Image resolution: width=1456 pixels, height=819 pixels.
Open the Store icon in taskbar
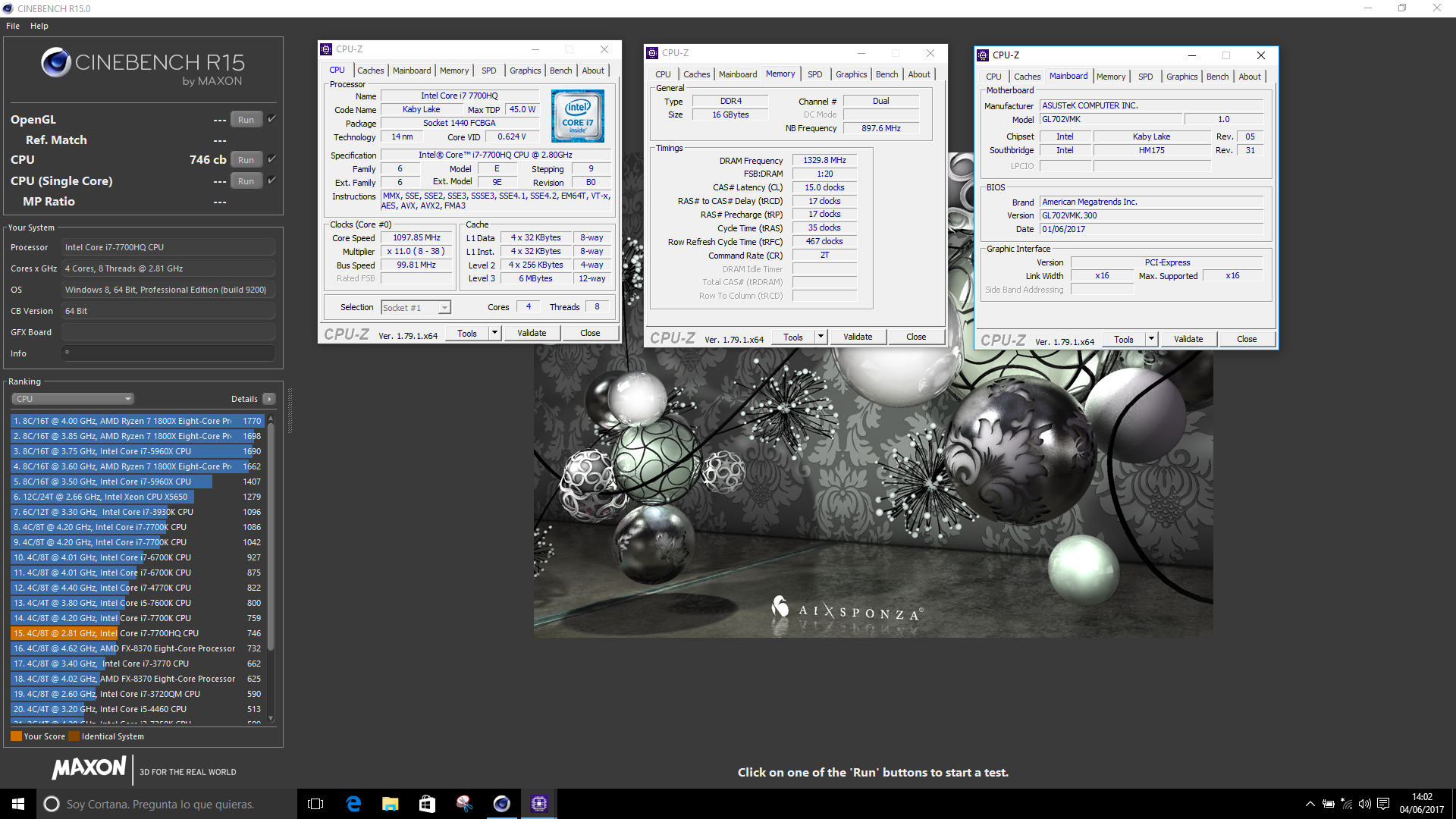click(427, 804)
